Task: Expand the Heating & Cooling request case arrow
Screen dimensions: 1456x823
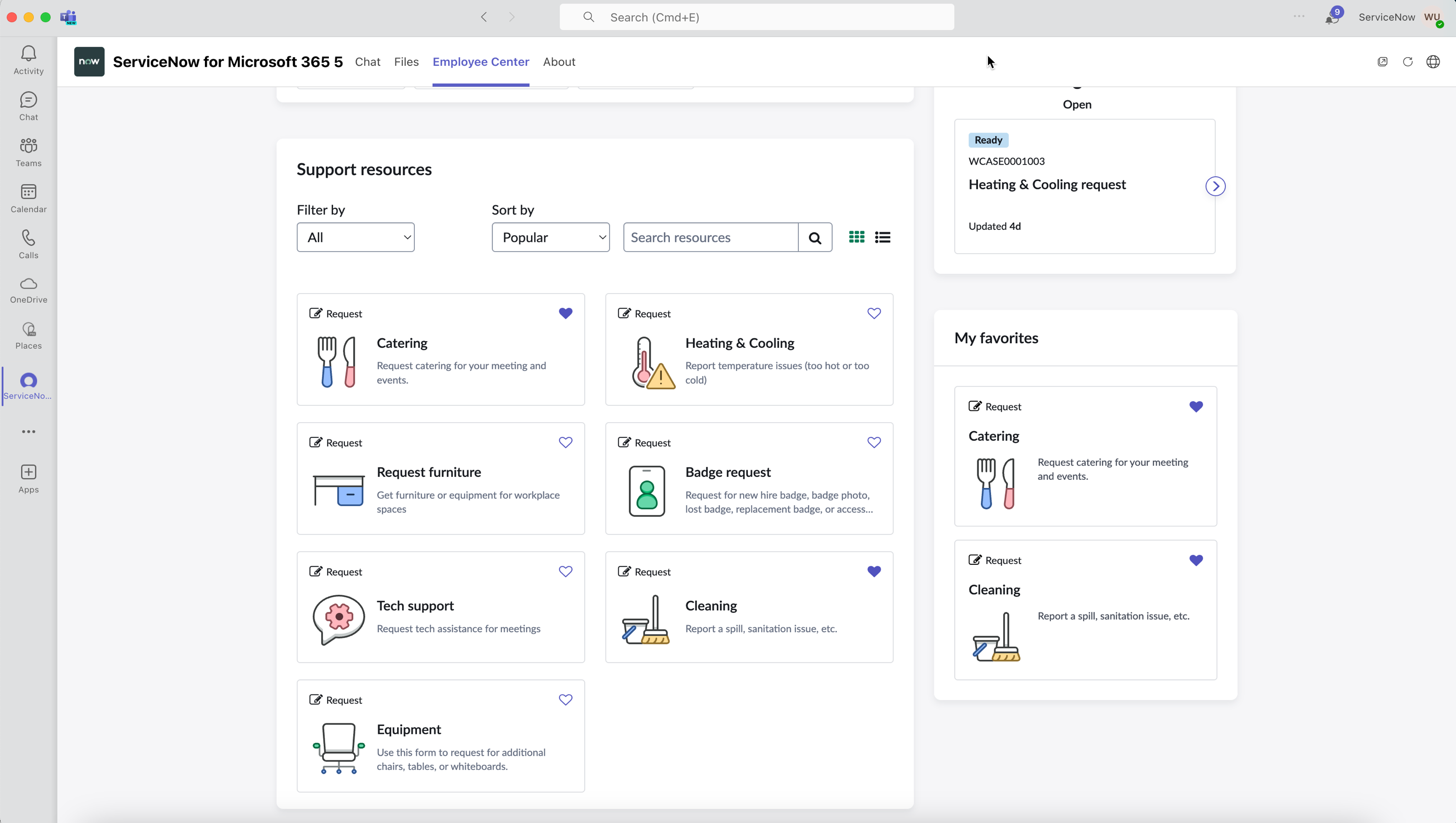Action: click(1215, 186)
